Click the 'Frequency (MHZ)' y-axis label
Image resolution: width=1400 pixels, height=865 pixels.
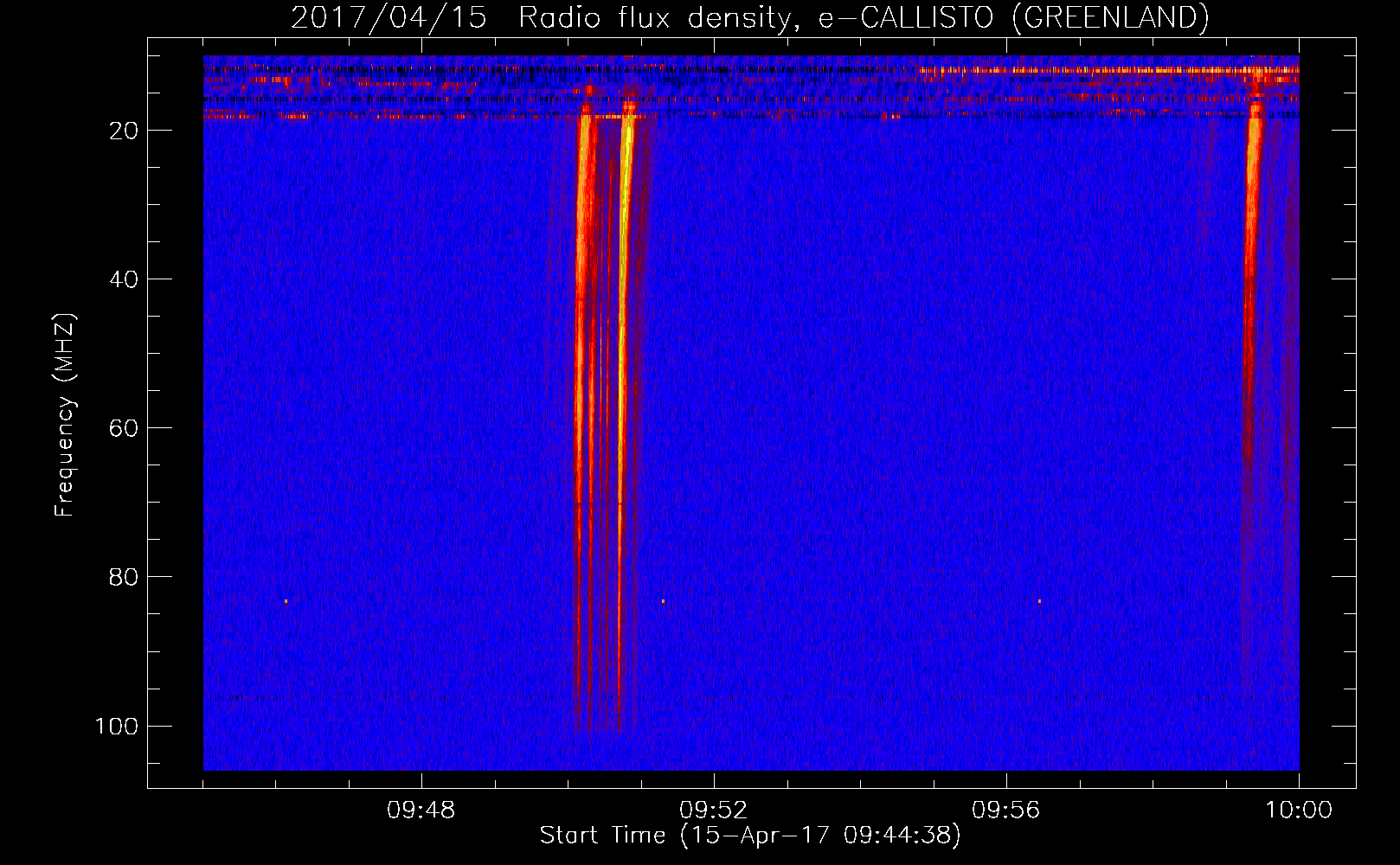pos(65,415)
